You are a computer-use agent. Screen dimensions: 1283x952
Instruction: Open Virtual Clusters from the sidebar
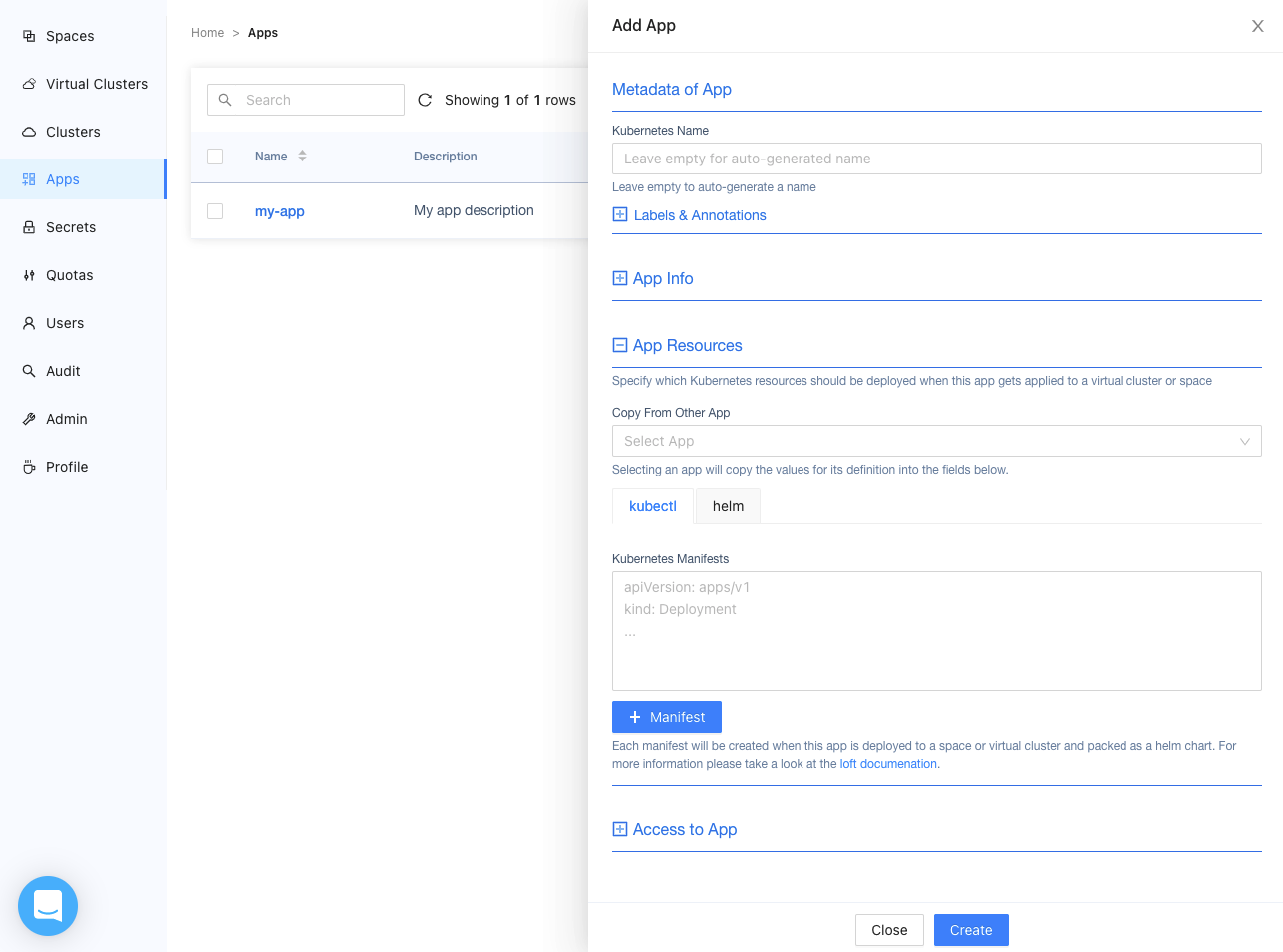[x=84, y=84]
